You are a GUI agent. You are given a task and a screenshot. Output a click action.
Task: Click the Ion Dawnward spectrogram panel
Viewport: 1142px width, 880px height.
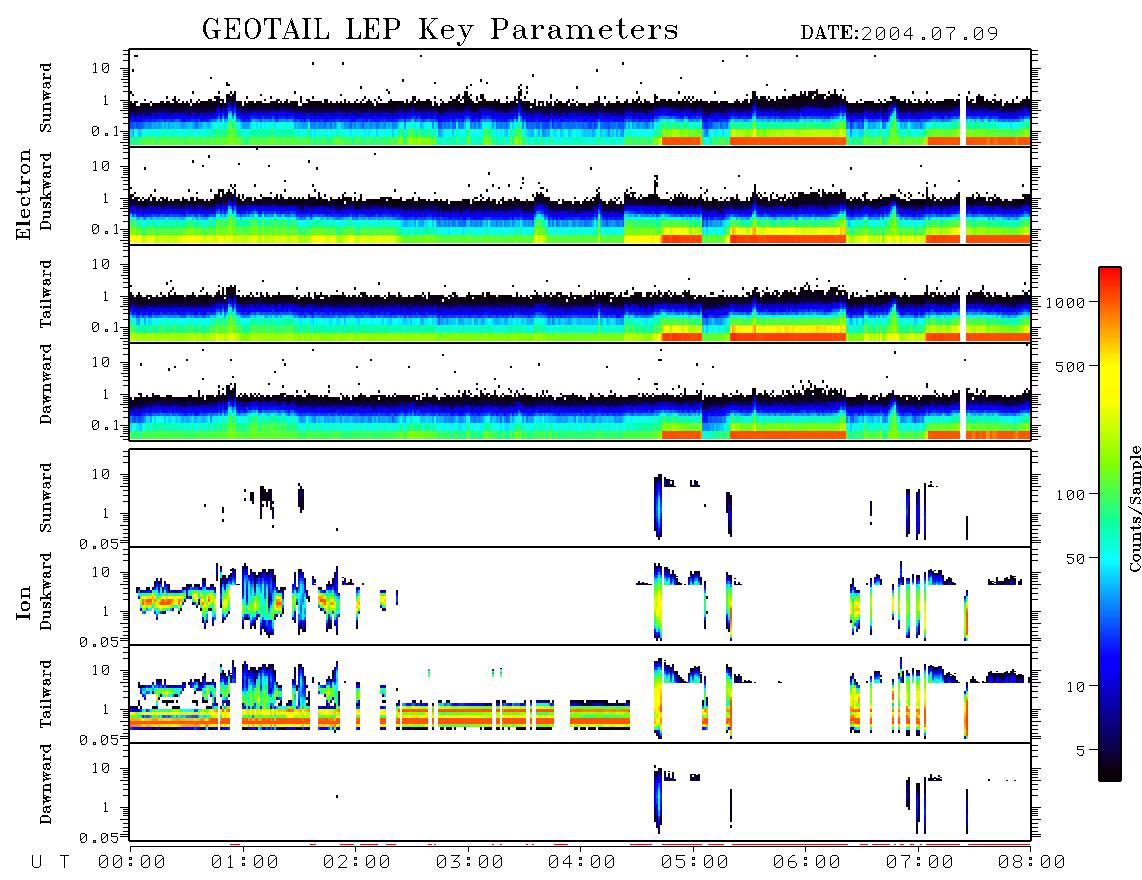[x=580, y=792]
